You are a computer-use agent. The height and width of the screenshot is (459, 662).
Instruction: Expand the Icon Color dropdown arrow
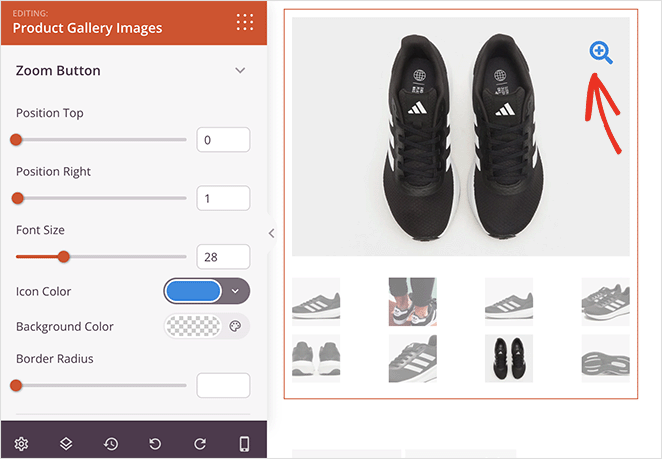click(x=235, y=291)
